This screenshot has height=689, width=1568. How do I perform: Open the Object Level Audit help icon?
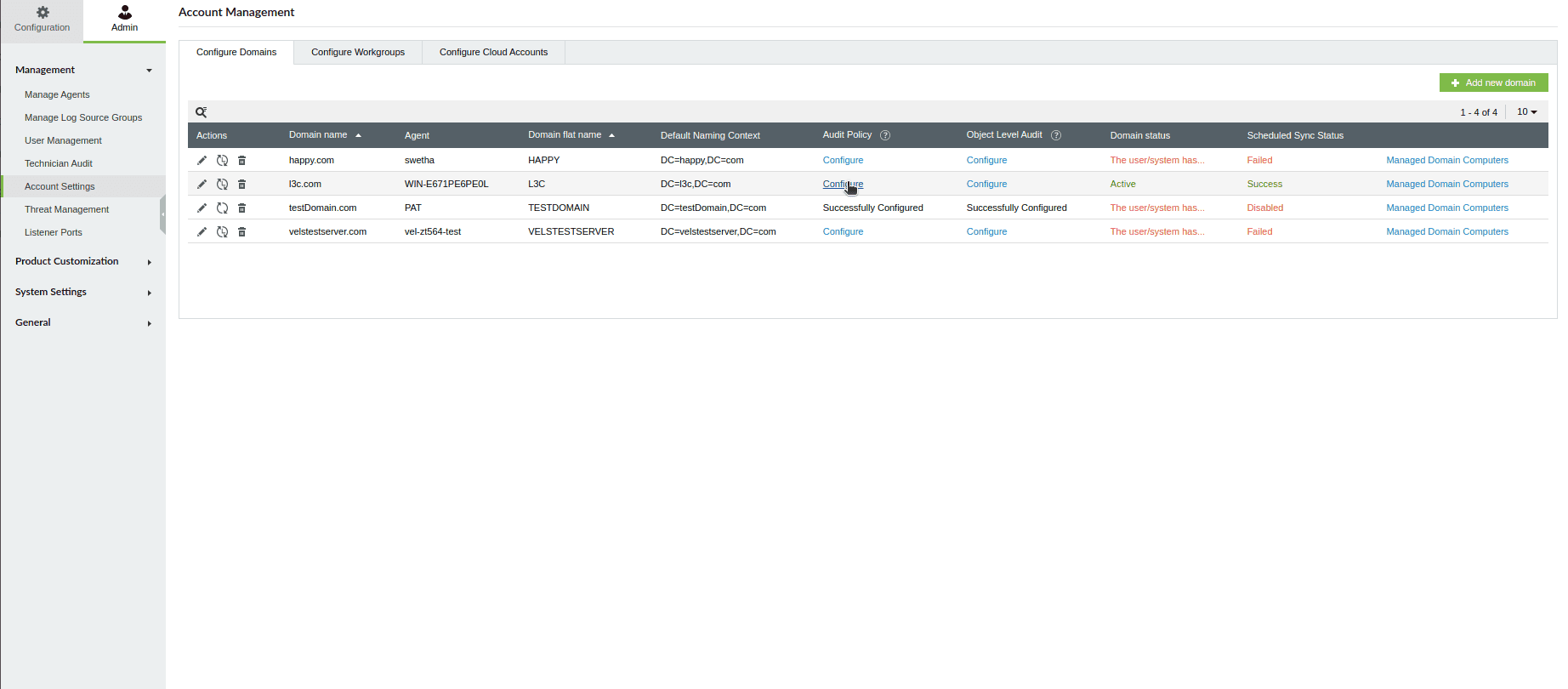[1056, 135]
